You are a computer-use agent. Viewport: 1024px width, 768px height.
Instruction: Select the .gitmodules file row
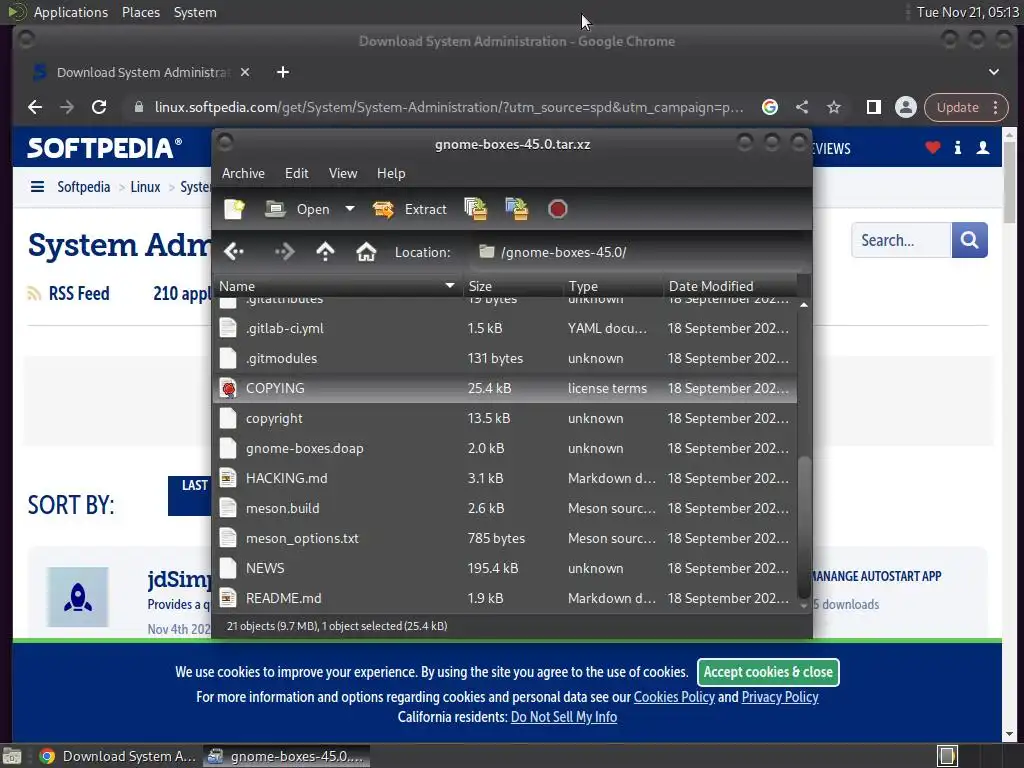click(505, 359)
